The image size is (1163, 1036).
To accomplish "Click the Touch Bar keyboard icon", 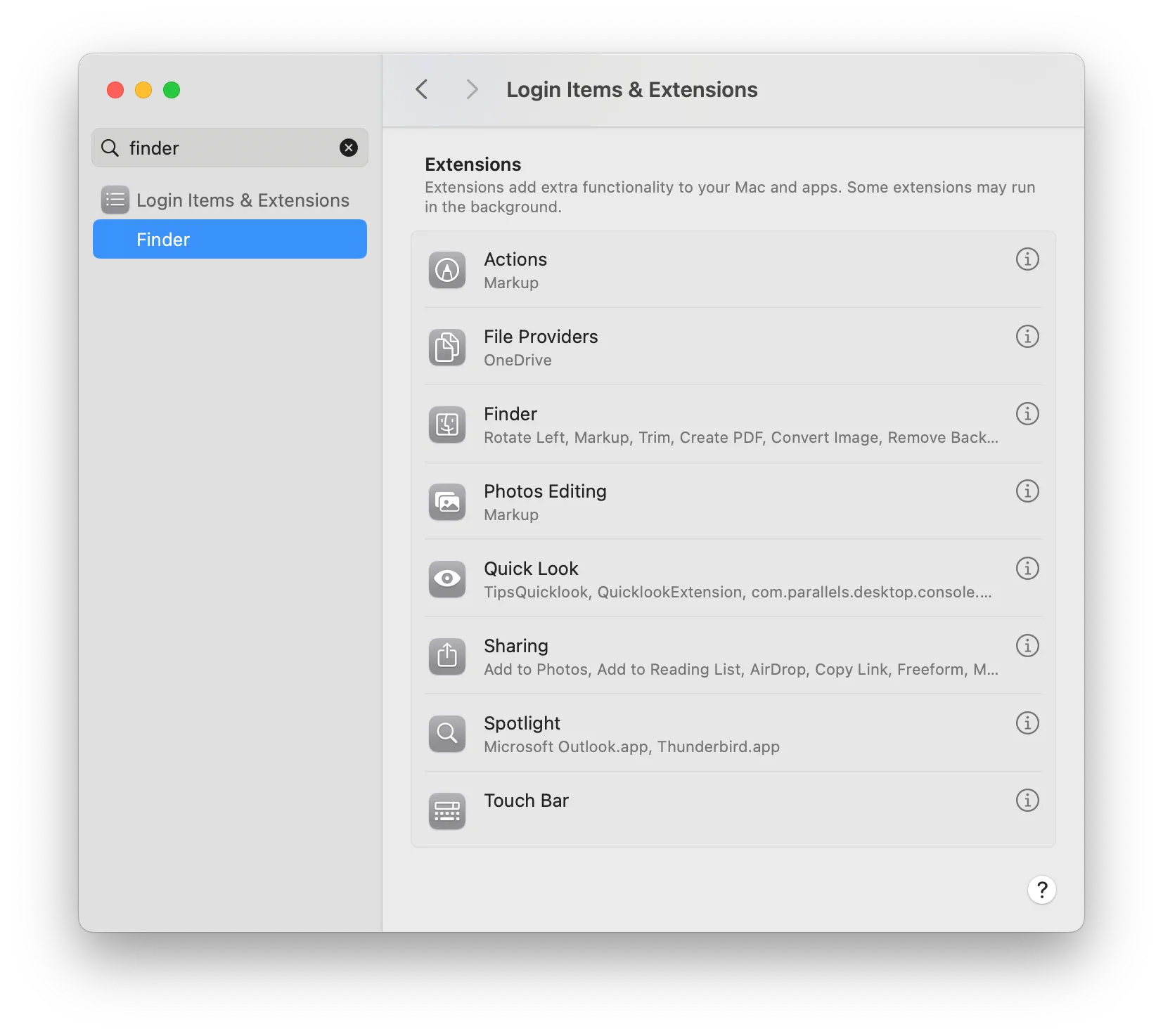I will click(446, 810).
